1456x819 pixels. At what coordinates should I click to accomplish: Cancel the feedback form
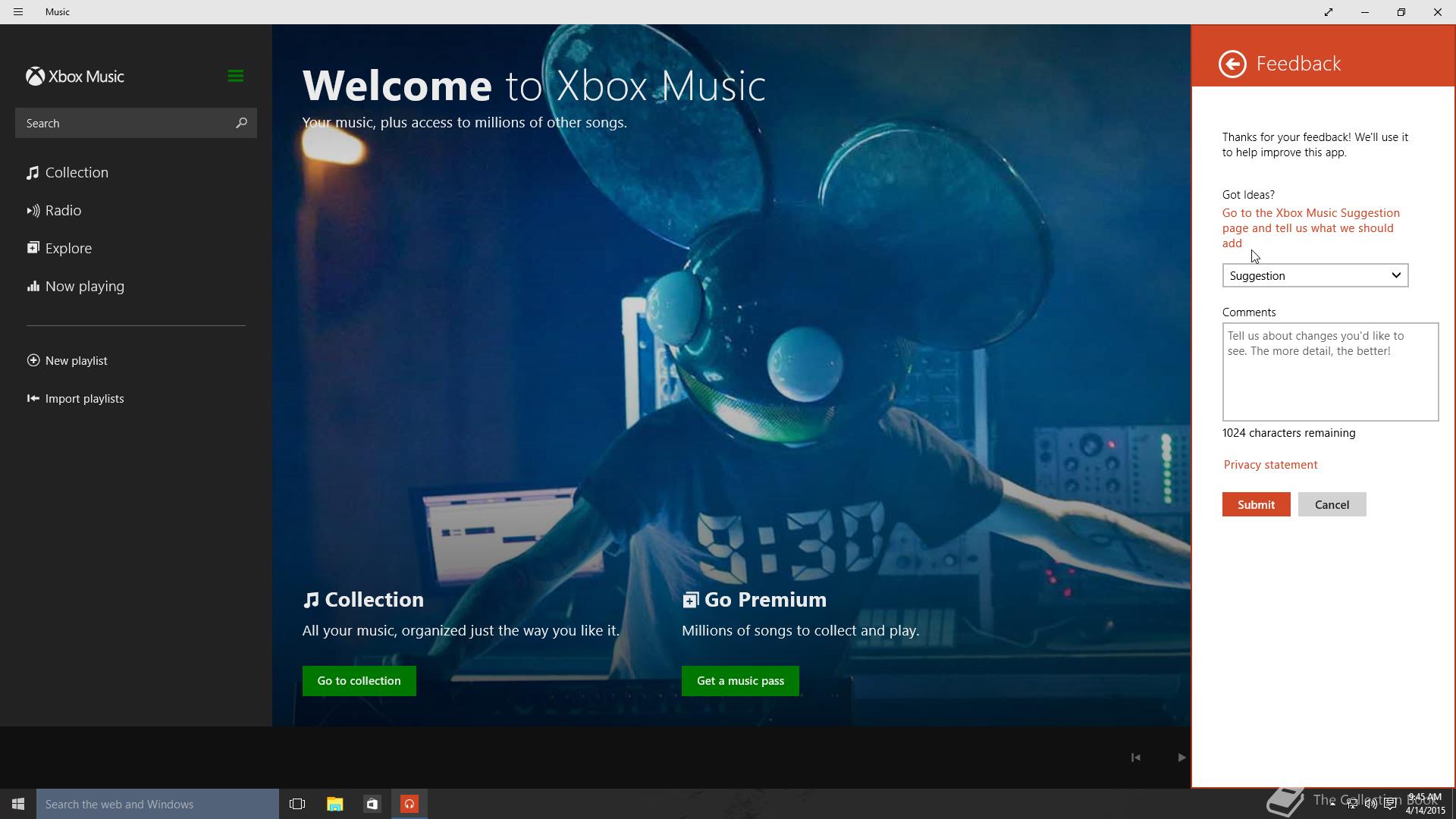point(1332,505)
